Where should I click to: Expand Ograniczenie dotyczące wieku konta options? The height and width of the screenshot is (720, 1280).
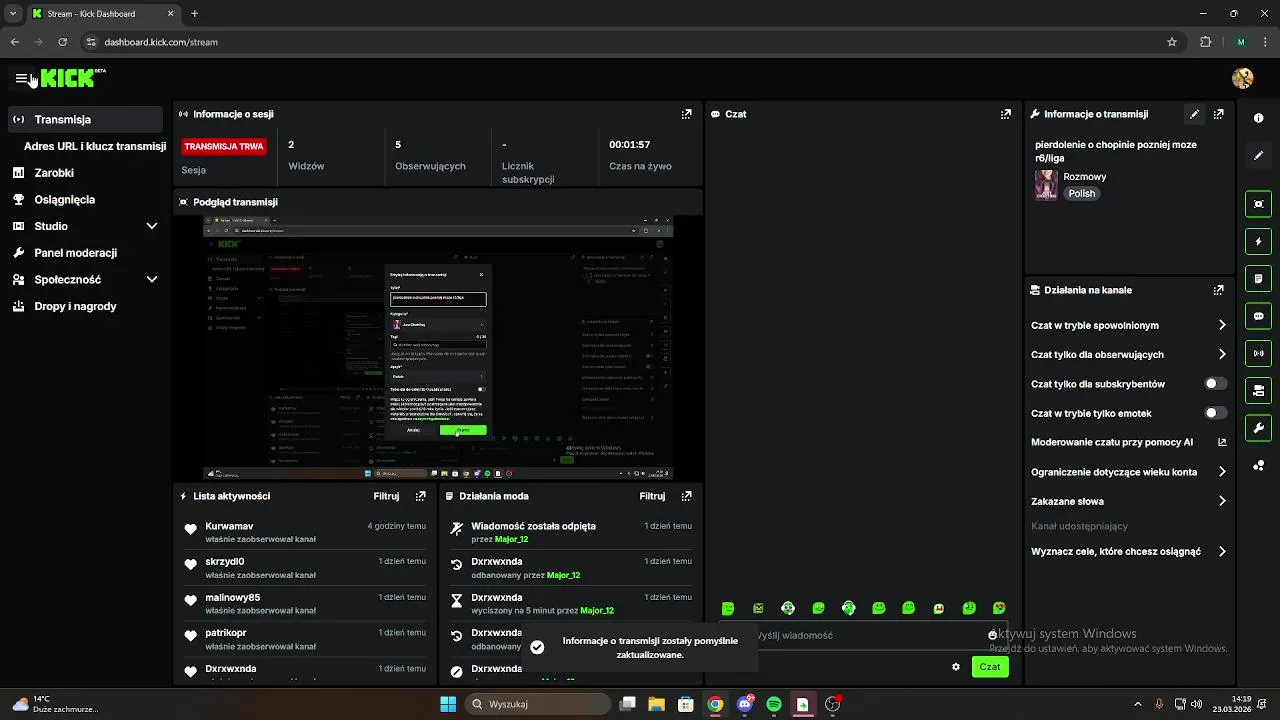pyautogui.click(x=1222, y=472)
